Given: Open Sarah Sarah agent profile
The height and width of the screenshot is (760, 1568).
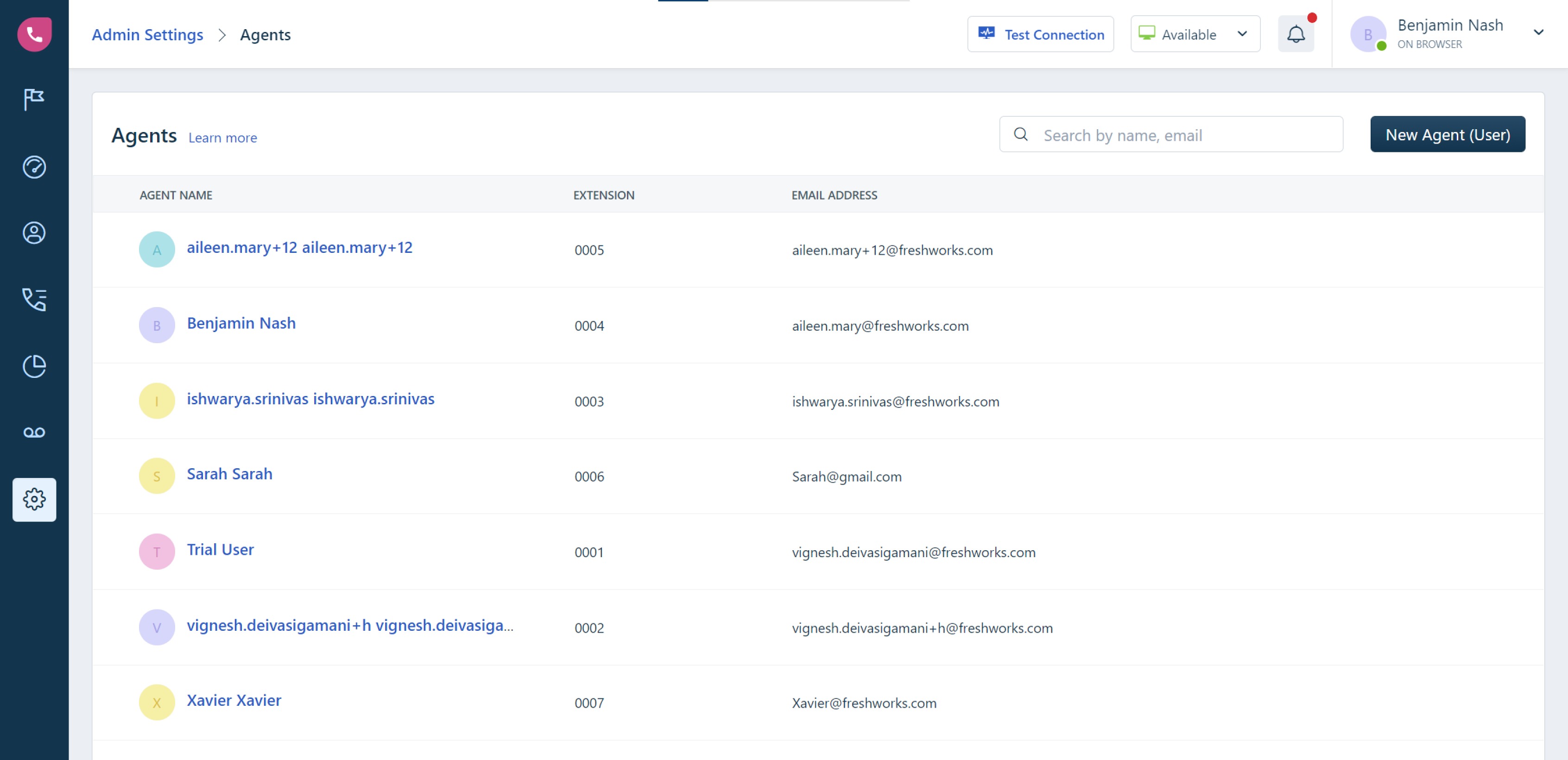Looking at the screenshot, I should point(229,473).
